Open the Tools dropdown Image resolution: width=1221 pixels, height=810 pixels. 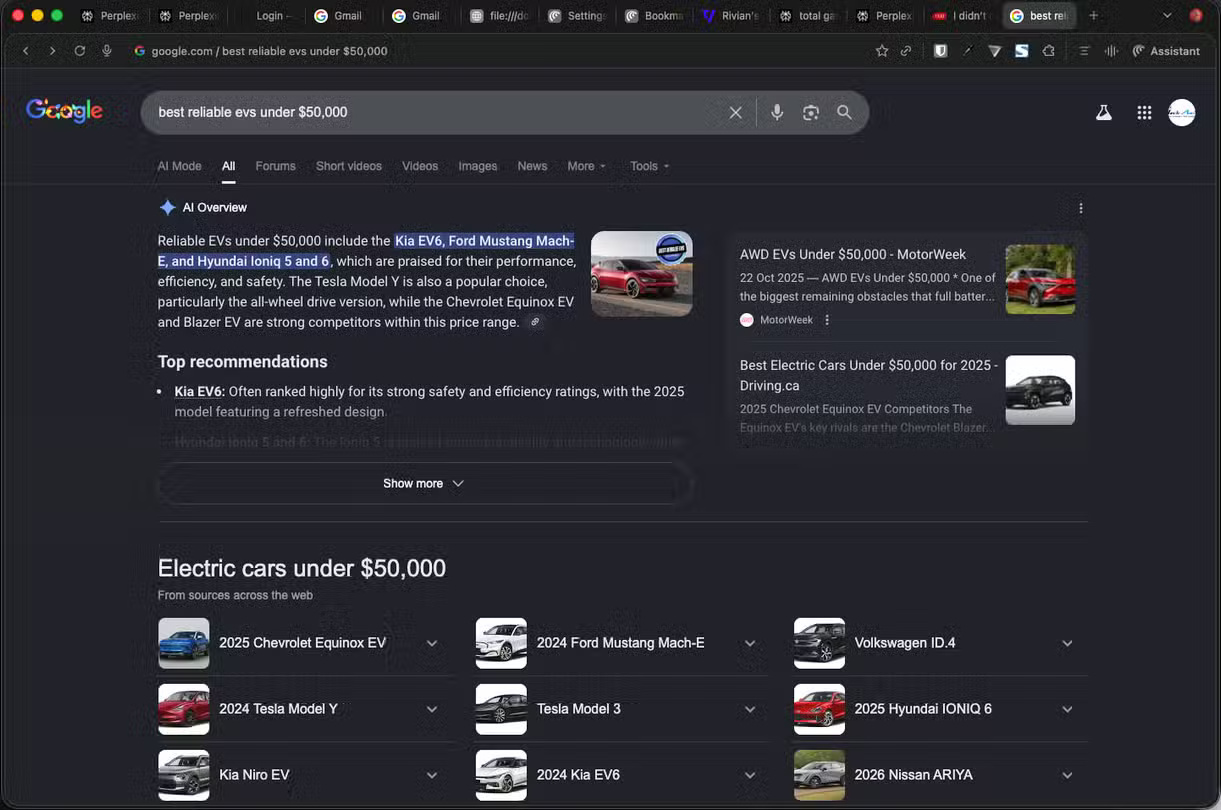click(x=649, y=166)
